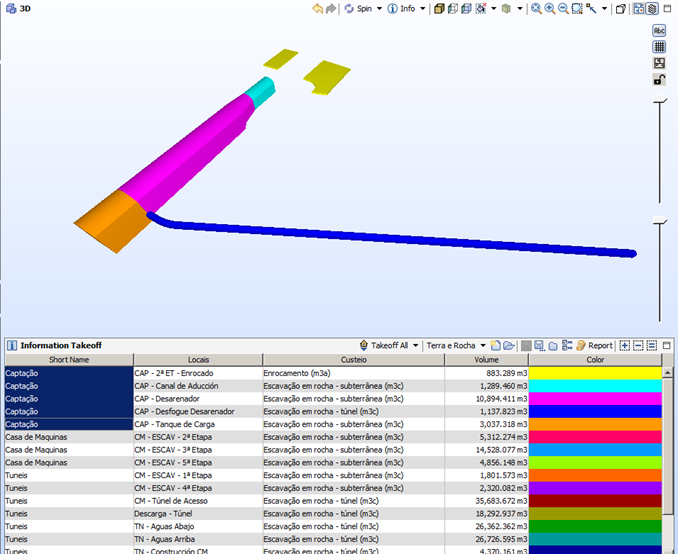Click the magenta color swatch for CAP - Desarenador
Image resolution: width=678 pixels, height=554 pixels.
(595, 399)
